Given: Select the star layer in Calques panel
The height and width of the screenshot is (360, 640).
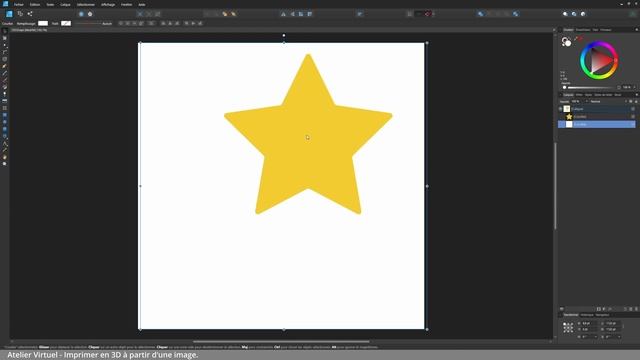Looking at the screenshot, I should point(598,117).
